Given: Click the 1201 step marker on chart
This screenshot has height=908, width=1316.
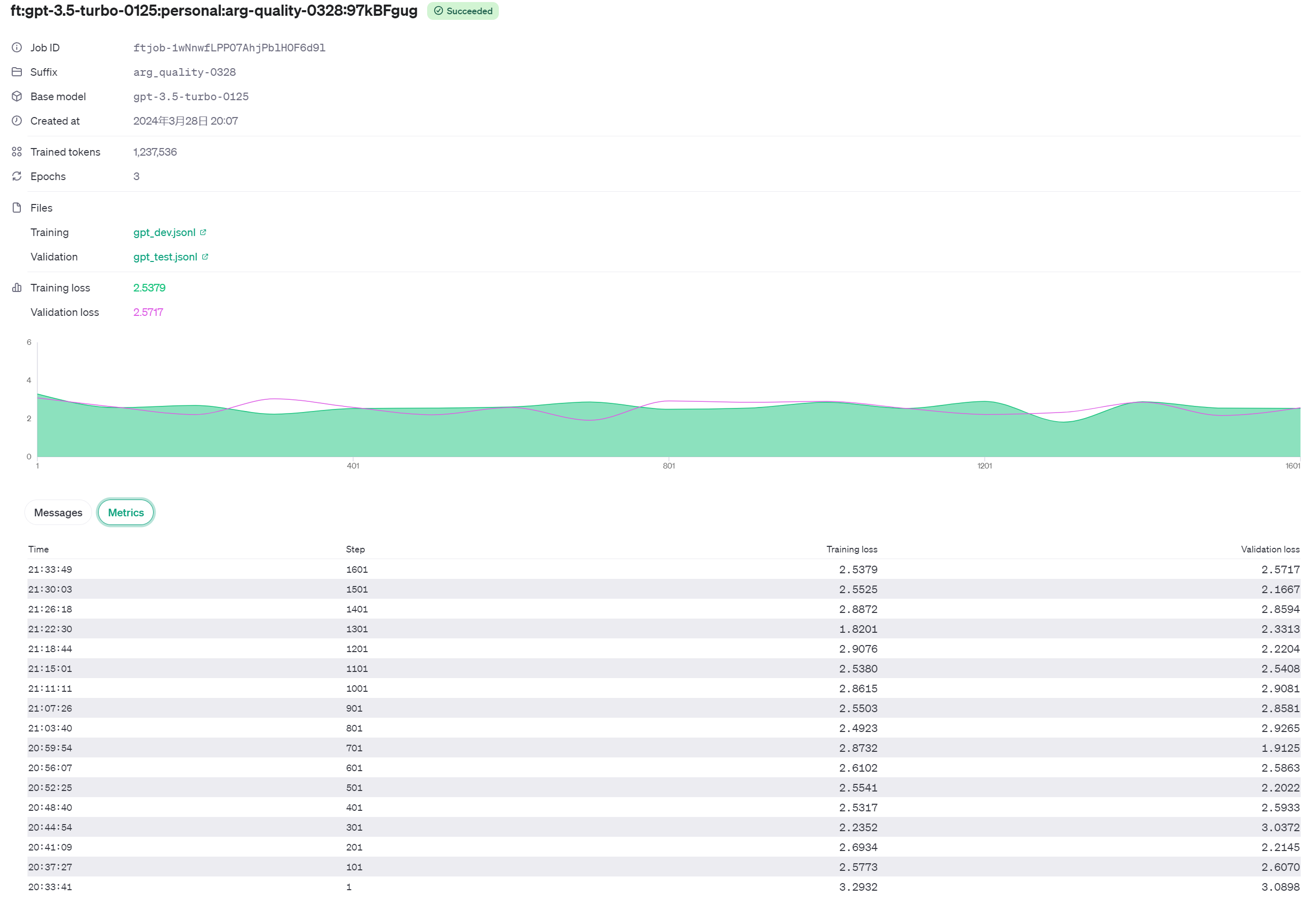Looking at the screenshot, I should (984, 465).
